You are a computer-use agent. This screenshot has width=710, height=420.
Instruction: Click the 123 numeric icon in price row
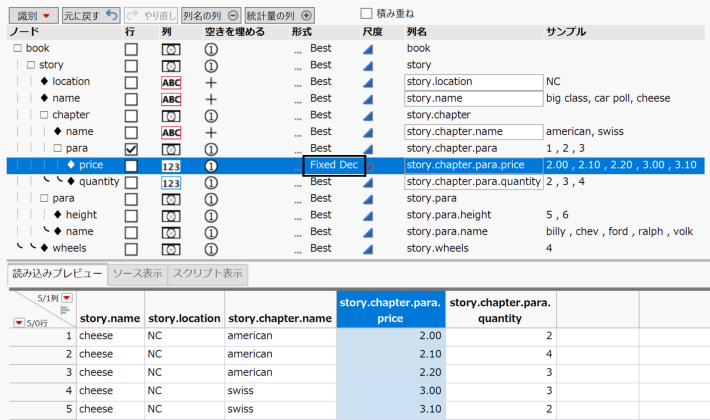171,165
